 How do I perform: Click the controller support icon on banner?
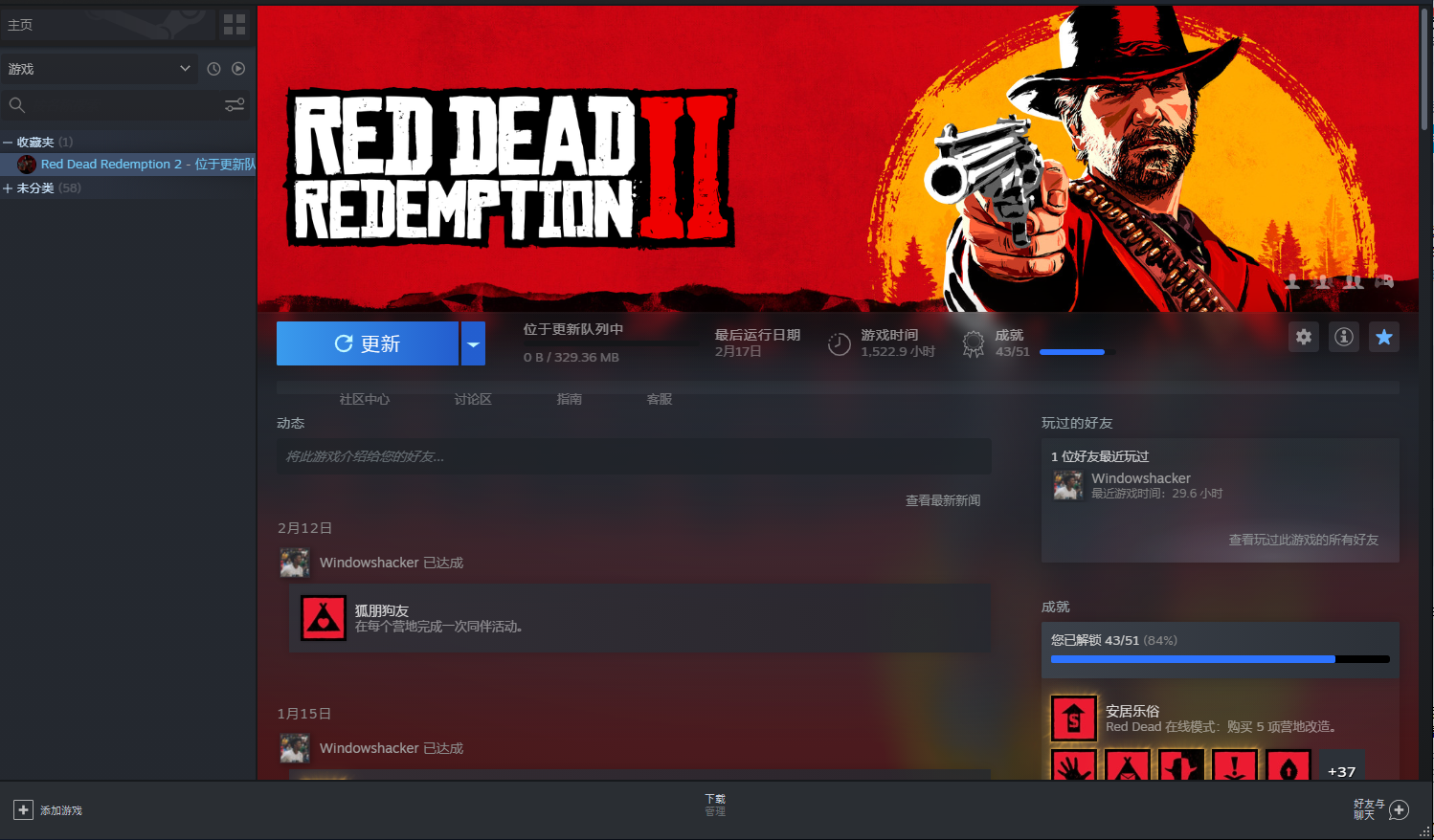coord(1384,281)
